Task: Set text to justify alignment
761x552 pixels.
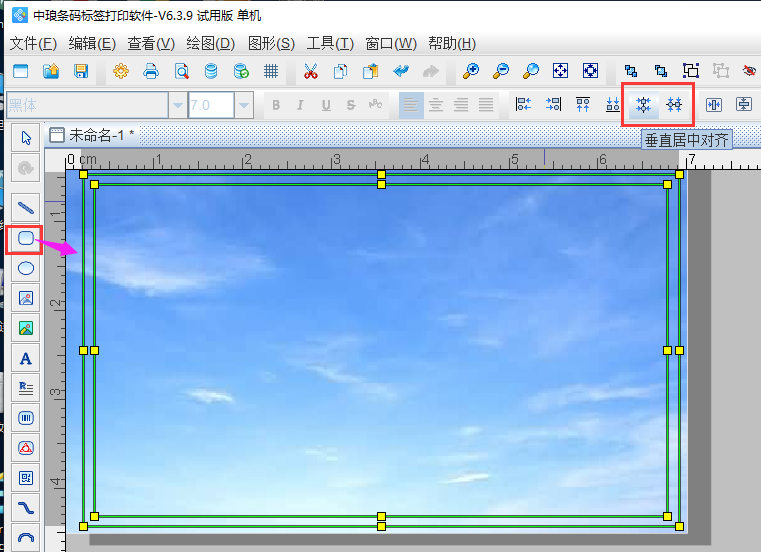Action: [486, 105]
